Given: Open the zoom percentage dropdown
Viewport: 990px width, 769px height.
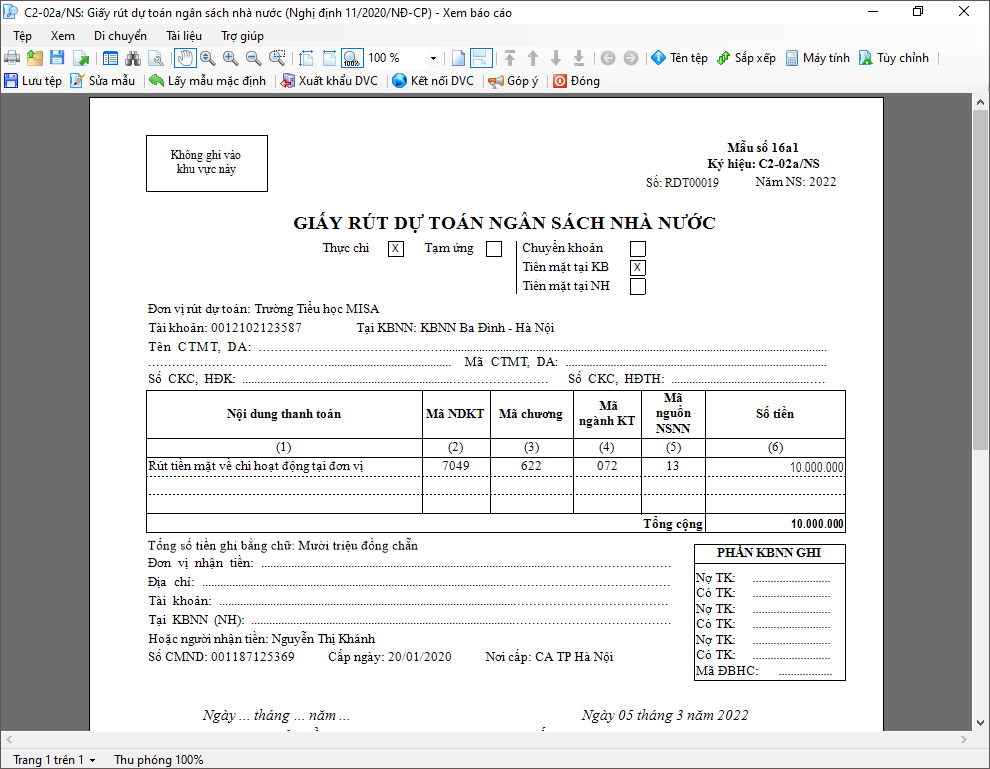Looking at the screenshot, I should point(433,59).
